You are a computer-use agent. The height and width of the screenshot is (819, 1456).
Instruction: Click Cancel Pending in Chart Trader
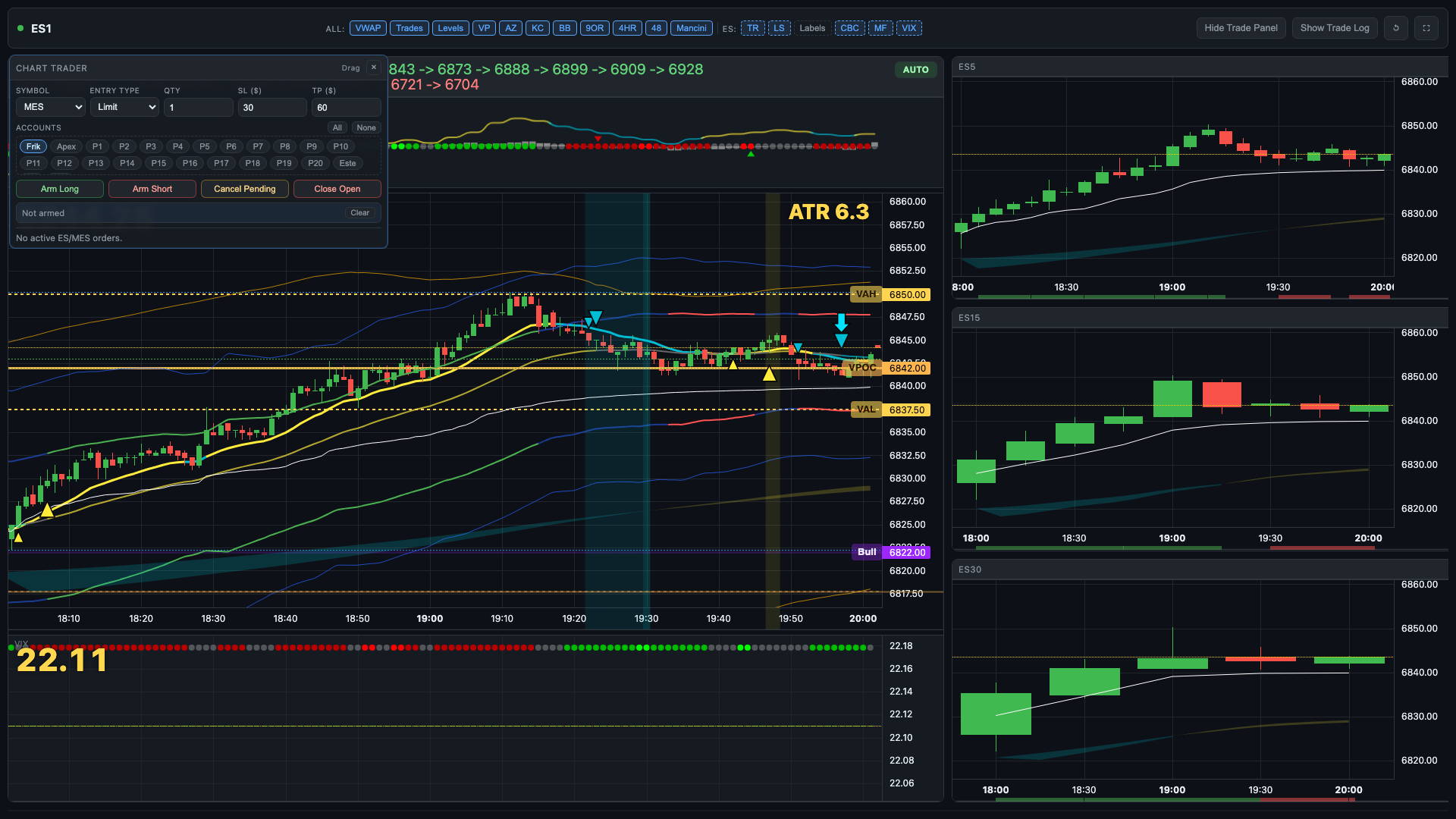pos(244,189)
